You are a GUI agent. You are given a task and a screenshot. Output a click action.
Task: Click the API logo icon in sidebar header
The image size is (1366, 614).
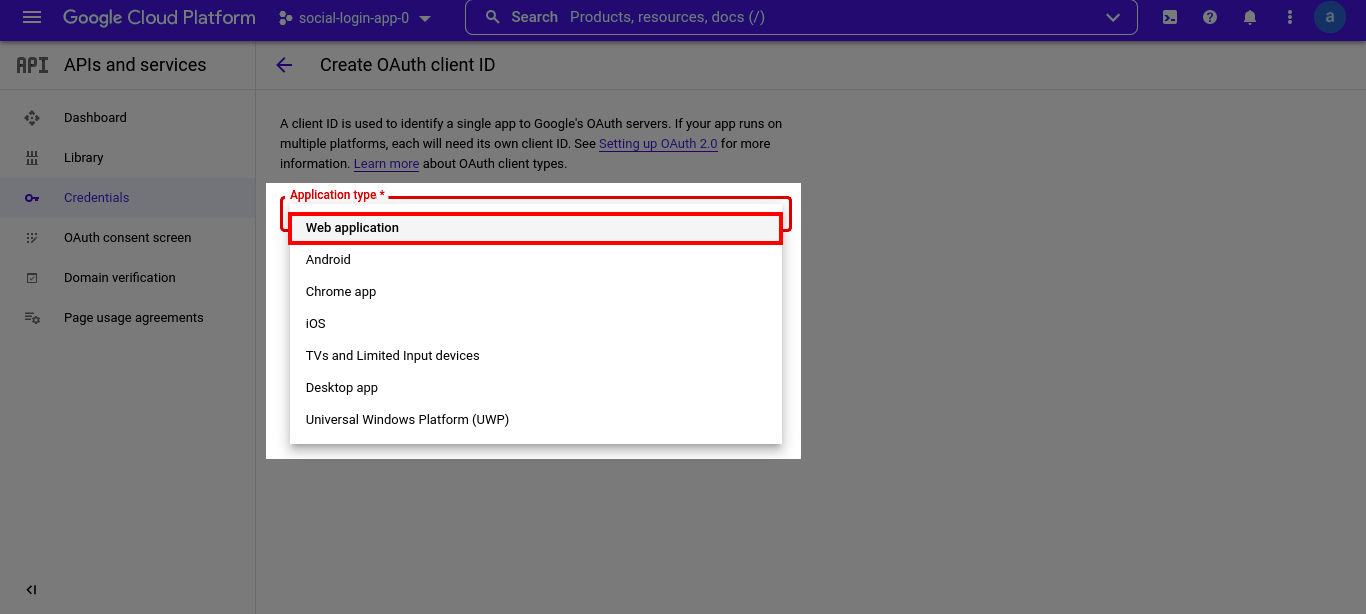32,65
